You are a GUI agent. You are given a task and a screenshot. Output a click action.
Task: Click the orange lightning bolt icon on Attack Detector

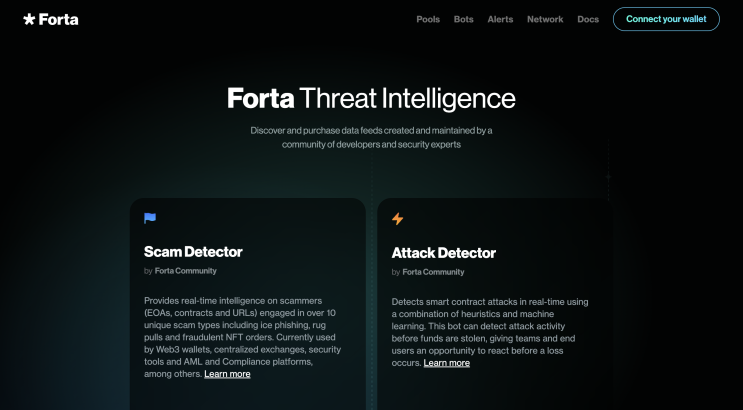tap(398, 219)
